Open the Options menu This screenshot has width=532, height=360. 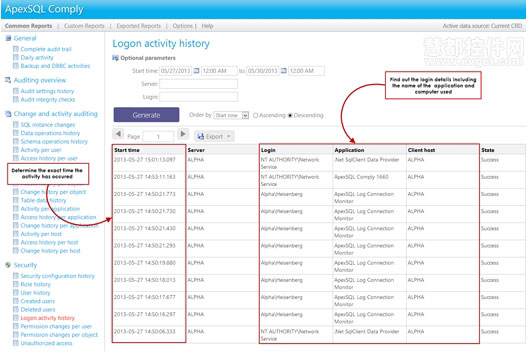(183, 26)
